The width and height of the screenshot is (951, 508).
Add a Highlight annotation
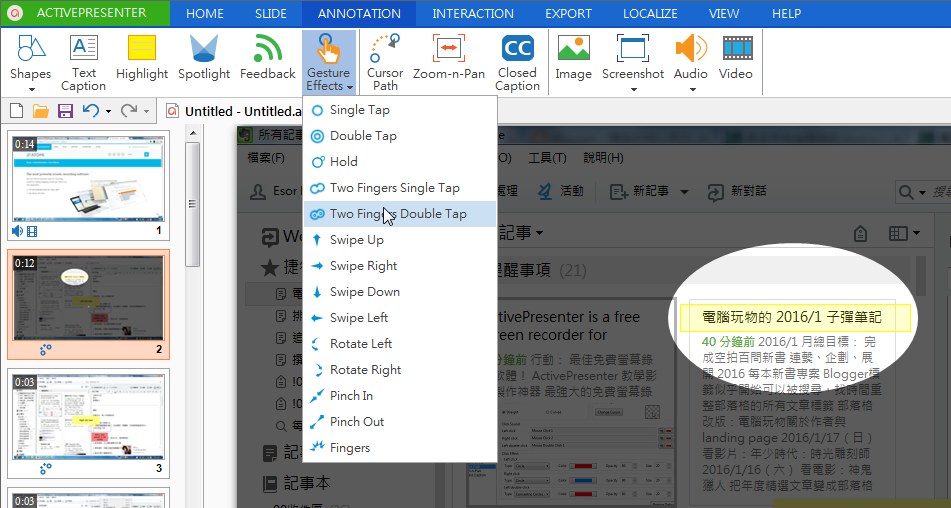pos(142,58)
